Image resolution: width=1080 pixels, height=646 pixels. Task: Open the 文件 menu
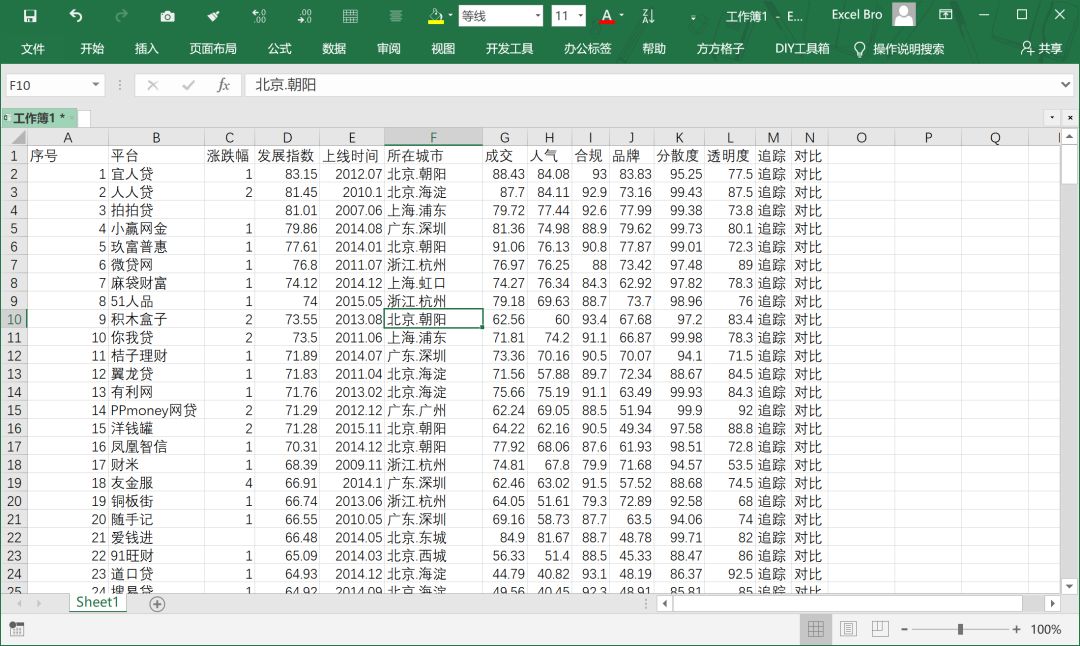pyautogui.click(x=32, y=49)
